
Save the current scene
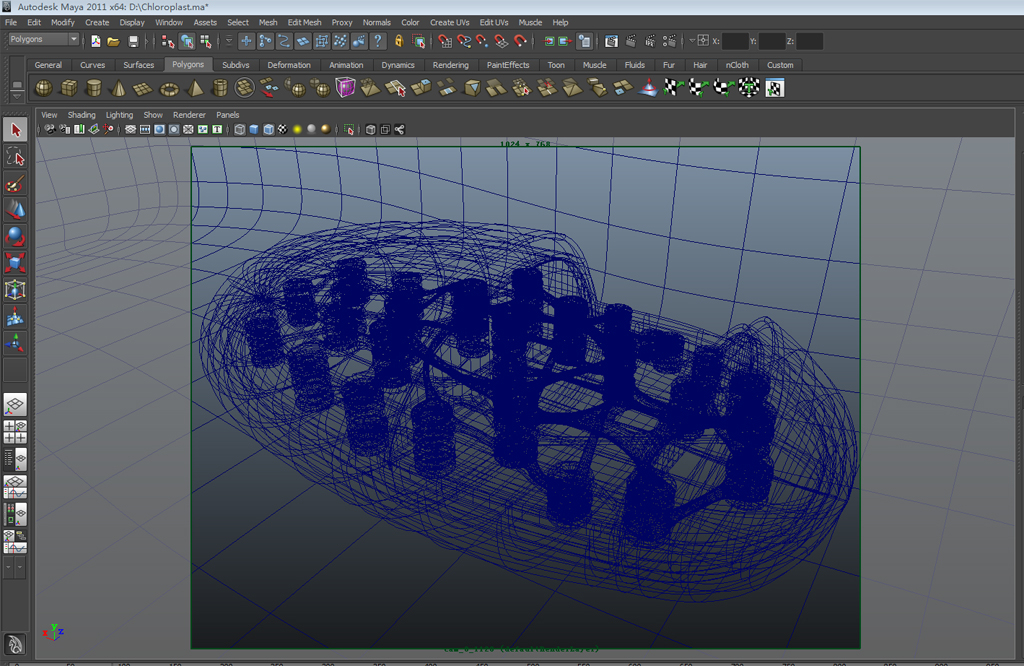point(134,41)
